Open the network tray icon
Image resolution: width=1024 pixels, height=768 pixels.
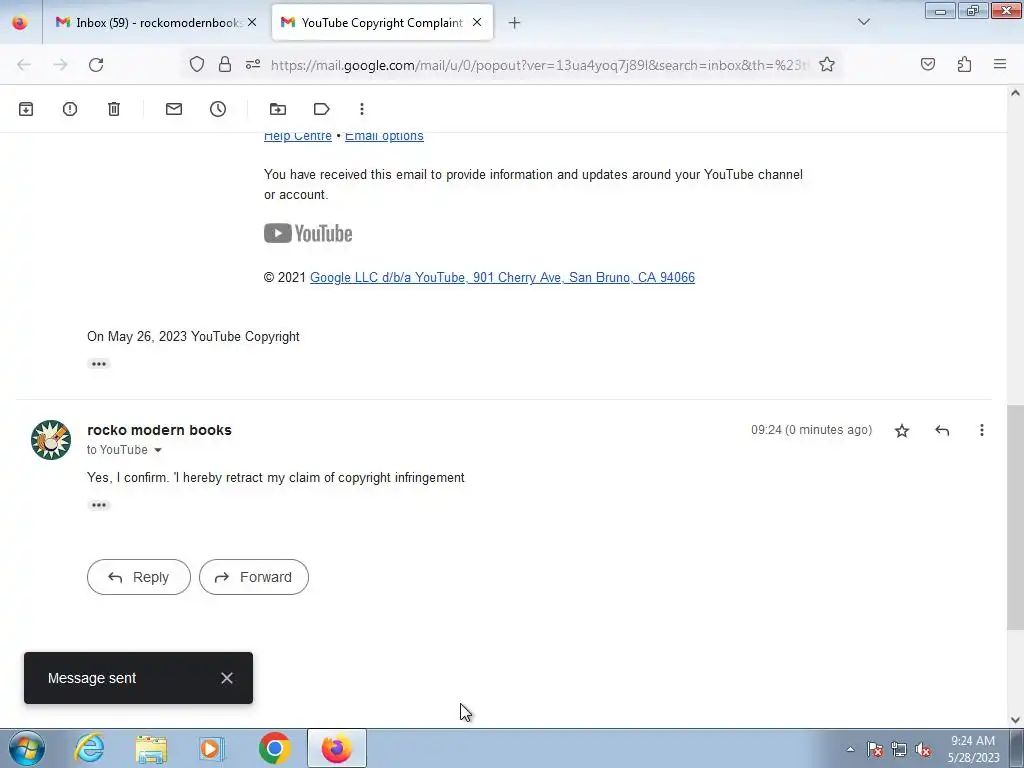coord(899,749)
